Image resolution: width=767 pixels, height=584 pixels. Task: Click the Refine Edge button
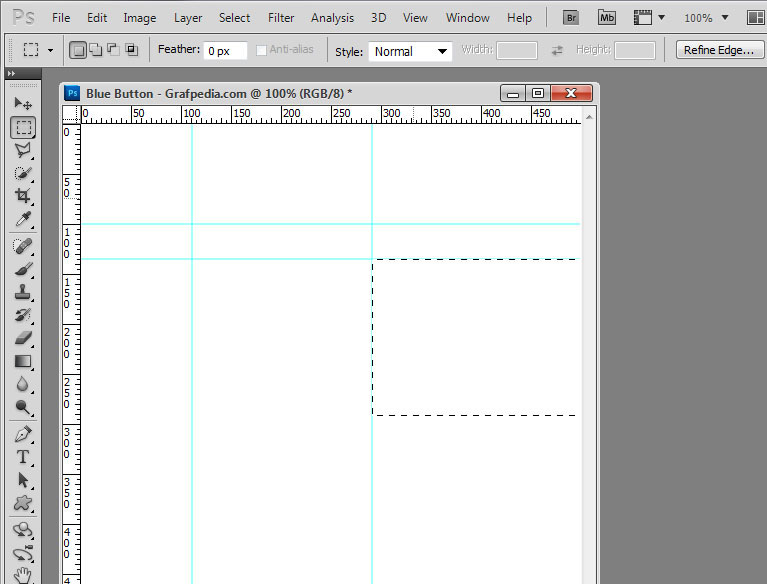(719, 50)
